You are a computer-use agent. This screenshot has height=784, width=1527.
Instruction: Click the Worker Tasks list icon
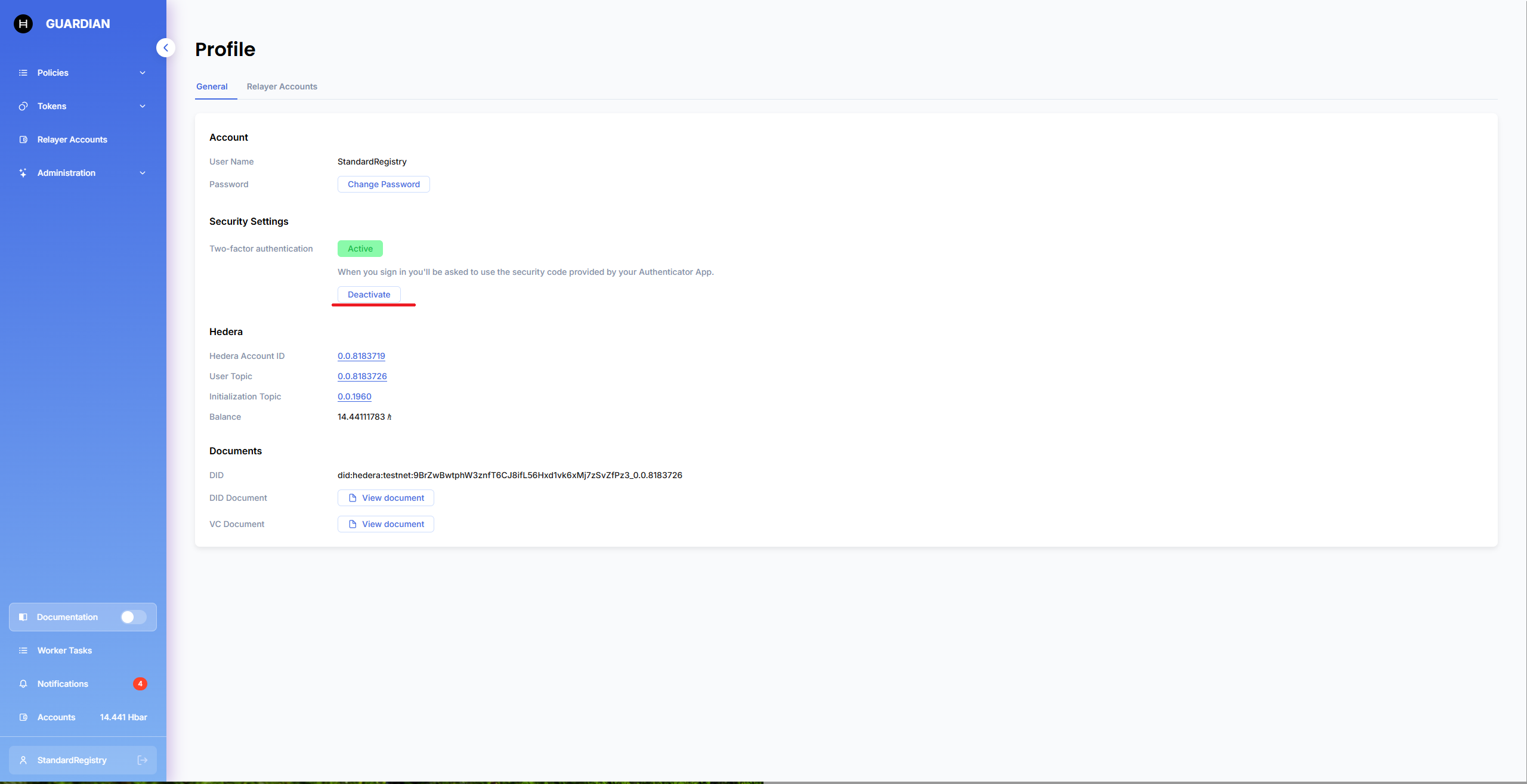[23, 650]
